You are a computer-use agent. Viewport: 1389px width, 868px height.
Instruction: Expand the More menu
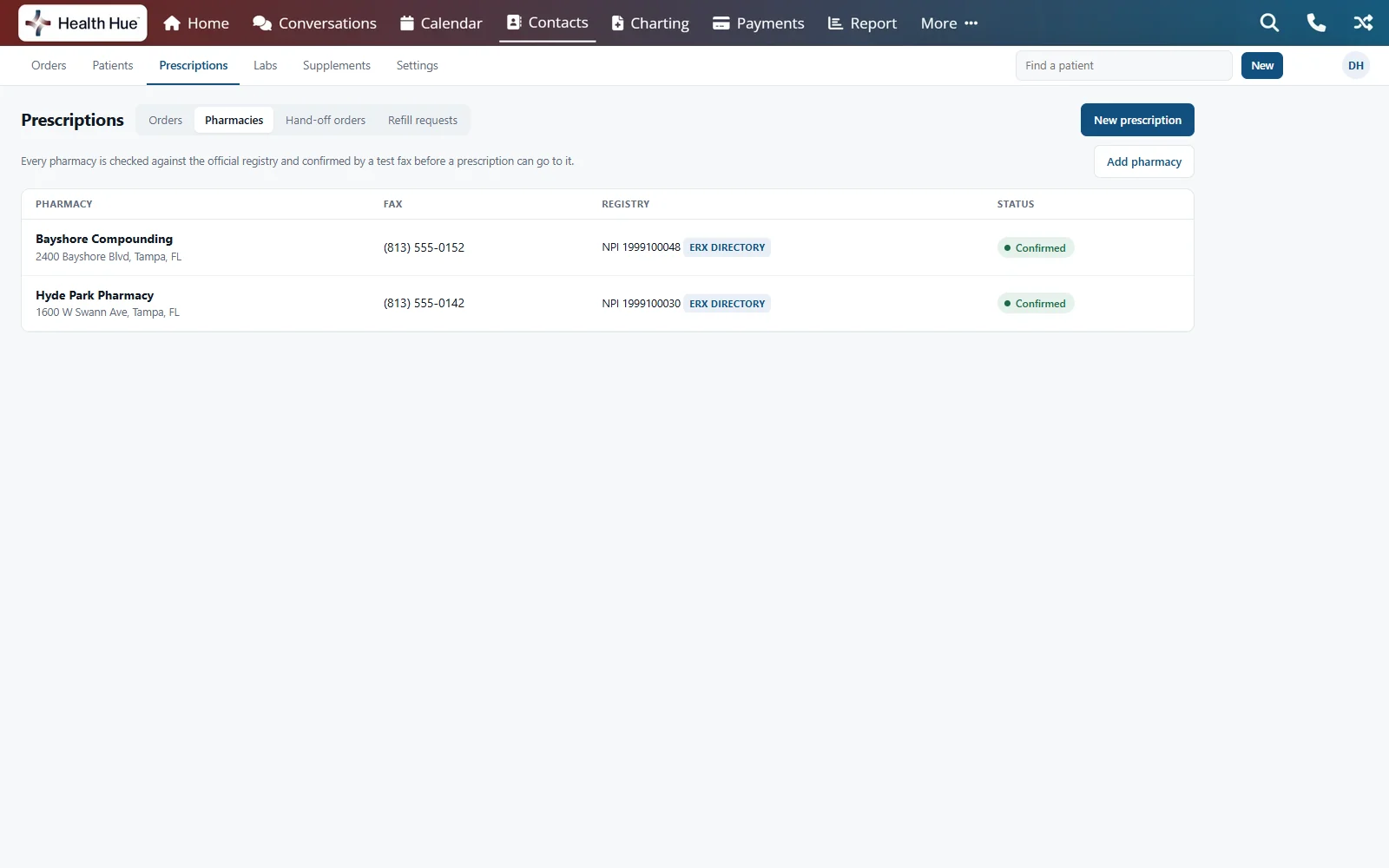click(949, 23)
